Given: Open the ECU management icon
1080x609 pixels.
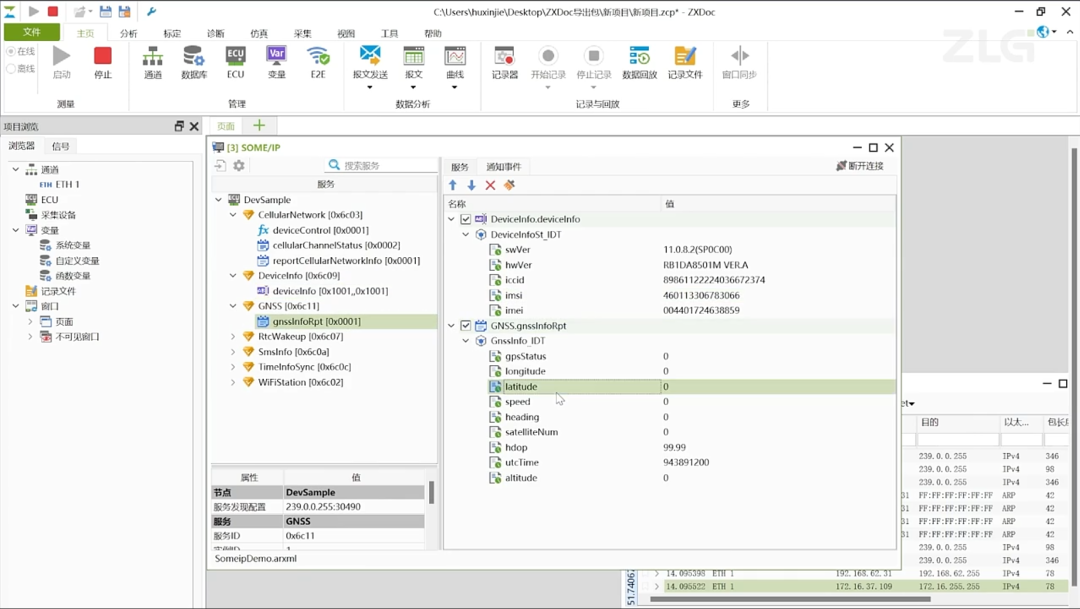Looking at the screenshot, I should click(236, 57).
